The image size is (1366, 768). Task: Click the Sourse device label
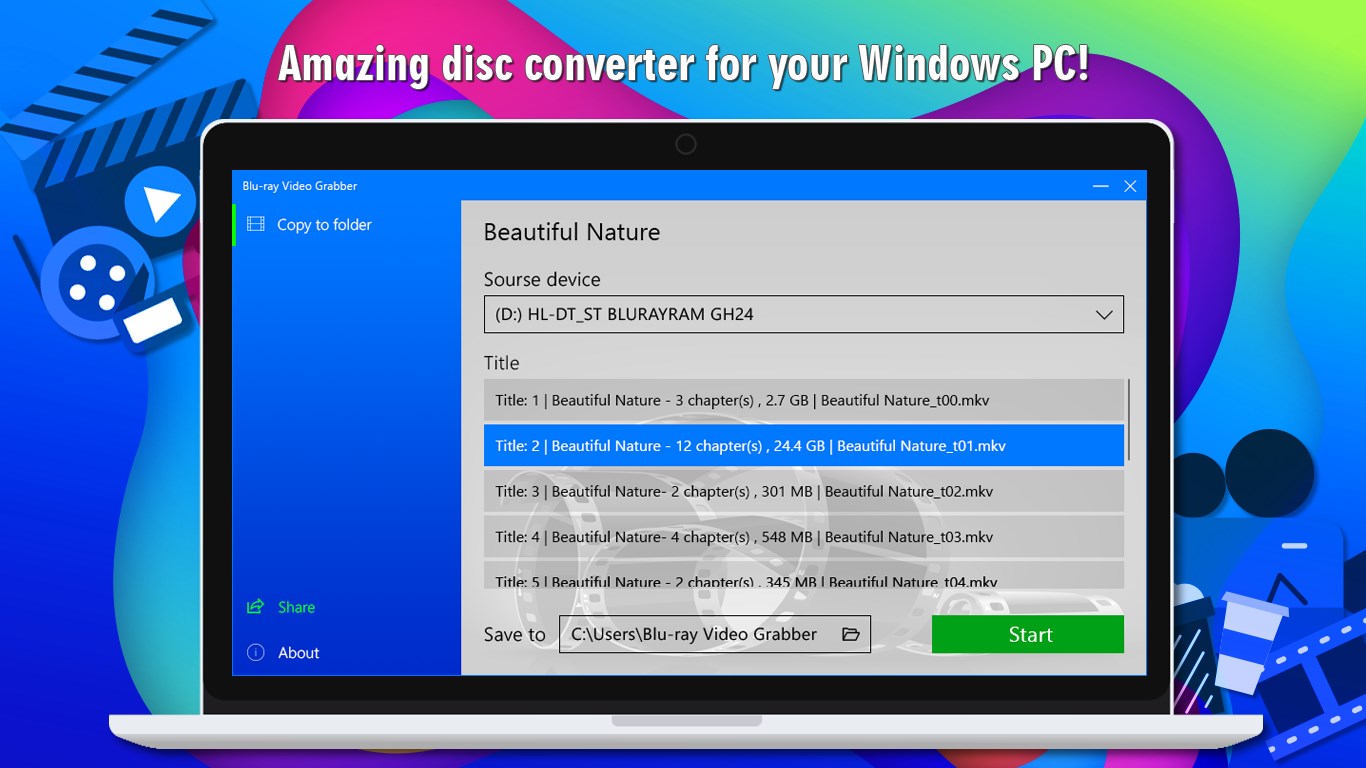coord(542,279)
